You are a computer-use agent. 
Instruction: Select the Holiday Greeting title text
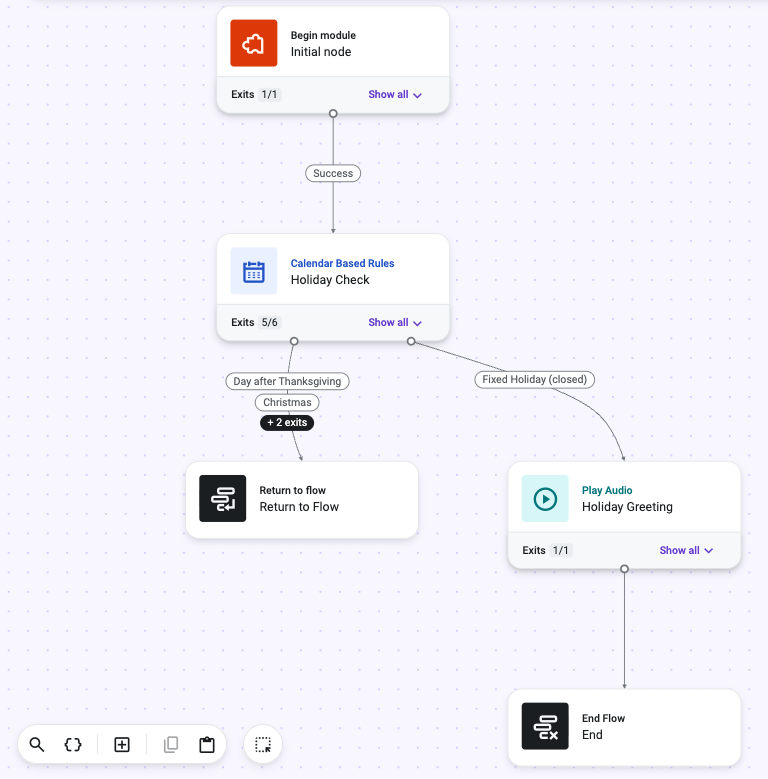click(x=627, y=507)
